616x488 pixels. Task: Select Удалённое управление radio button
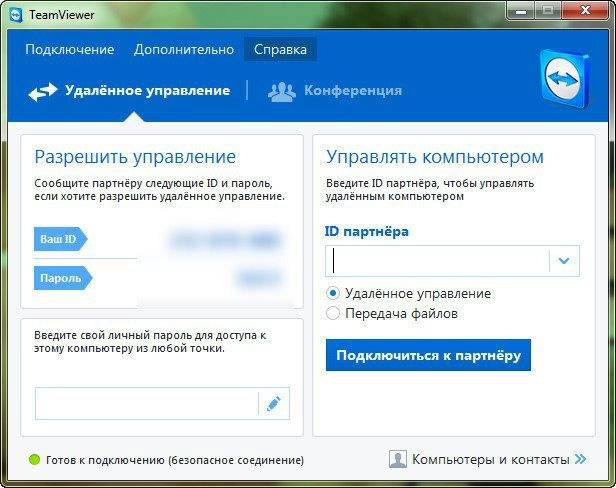333,293
